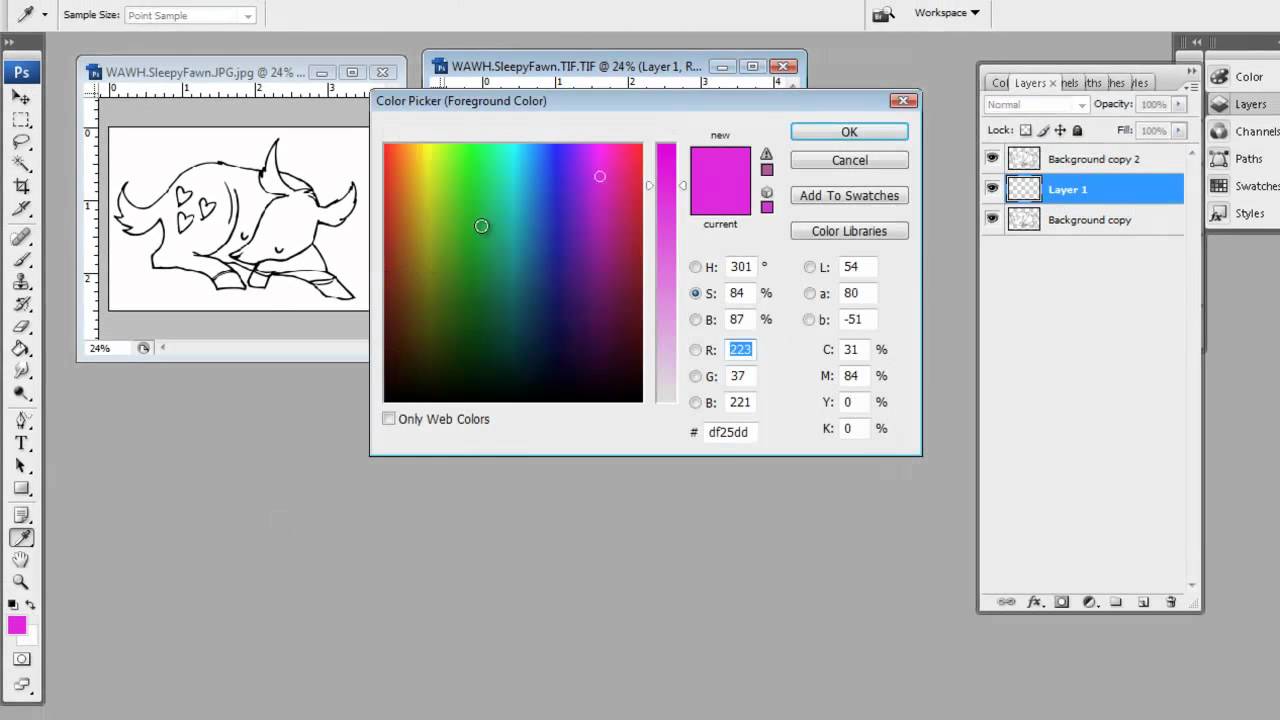The height and width of the screenshot is (720, 1280).
Task: Click the vertical saturation slider bar
Action: (x=666, y=273)
